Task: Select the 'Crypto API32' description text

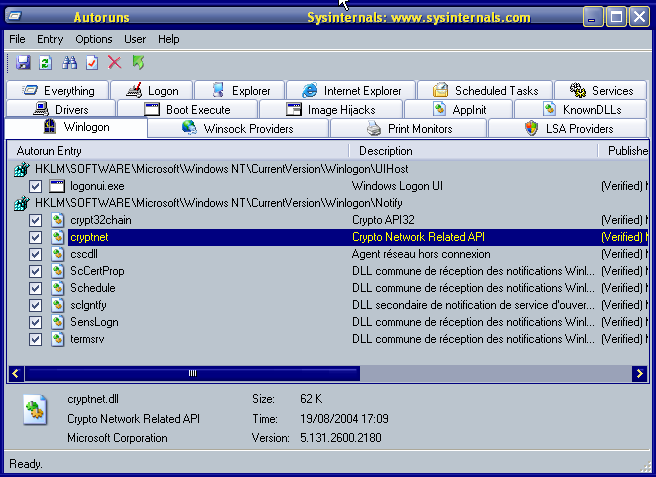Action: (383, 220)
